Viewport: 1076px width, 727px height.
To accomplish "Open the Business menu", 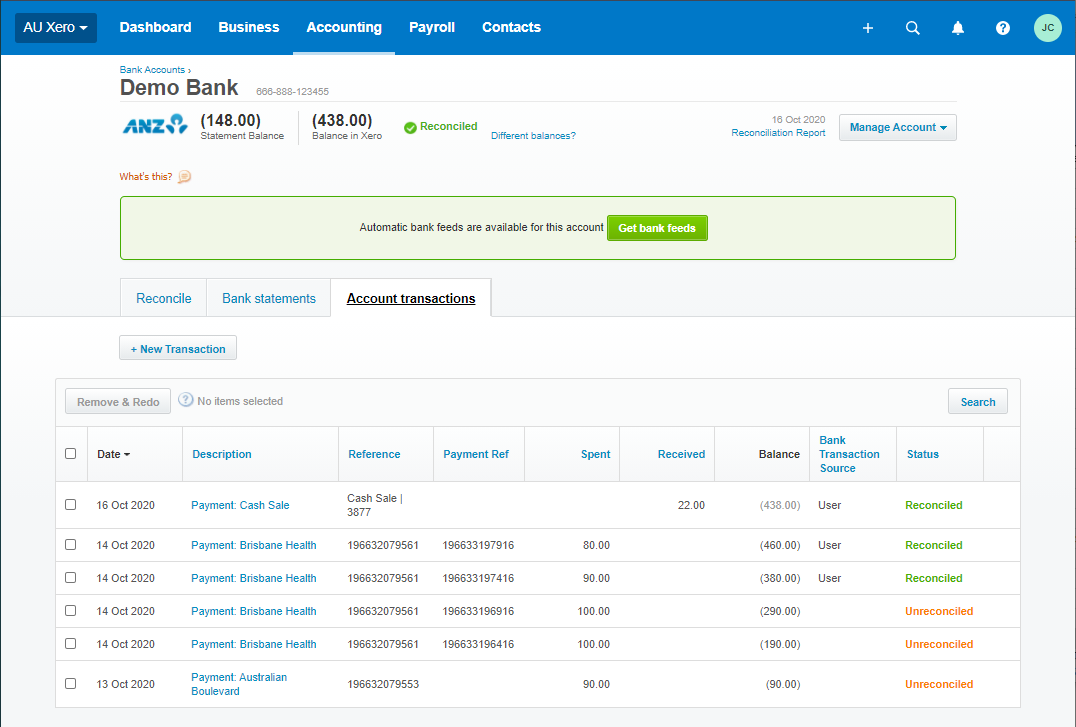I will 248,27.
